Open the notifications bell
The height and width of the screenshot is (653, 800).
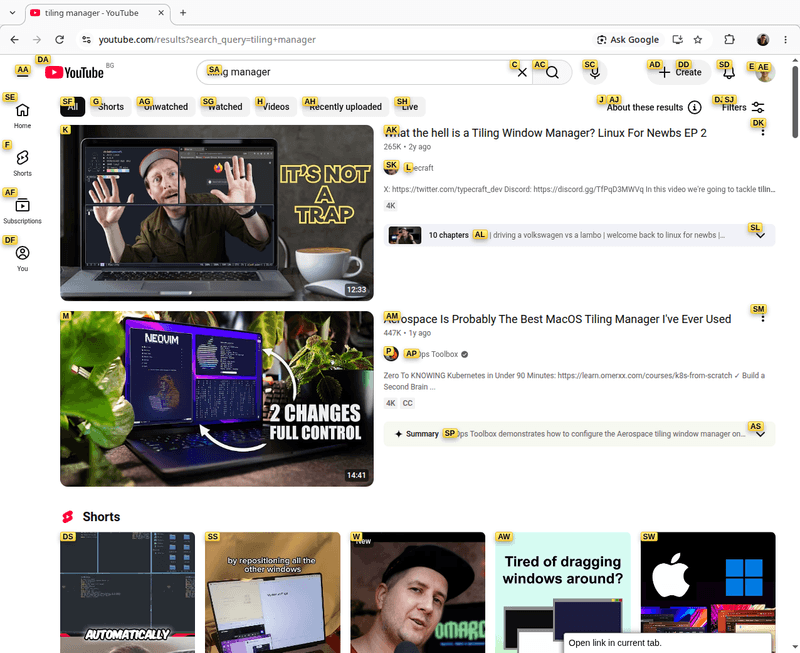click(x=729, y=72)
